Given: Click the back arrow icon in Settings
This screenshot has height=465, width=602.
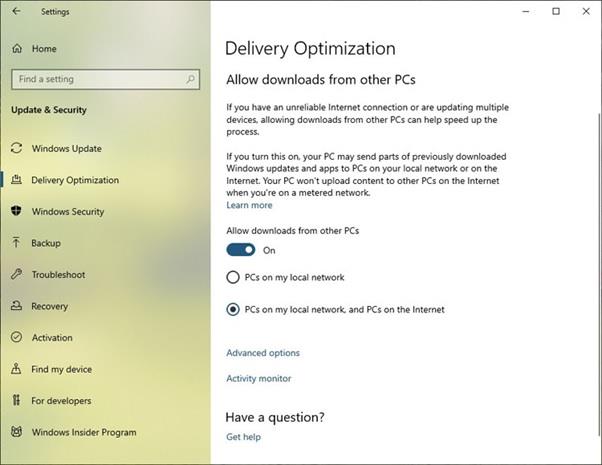Looking at the screenshot, I should click(x=15, y=12).
